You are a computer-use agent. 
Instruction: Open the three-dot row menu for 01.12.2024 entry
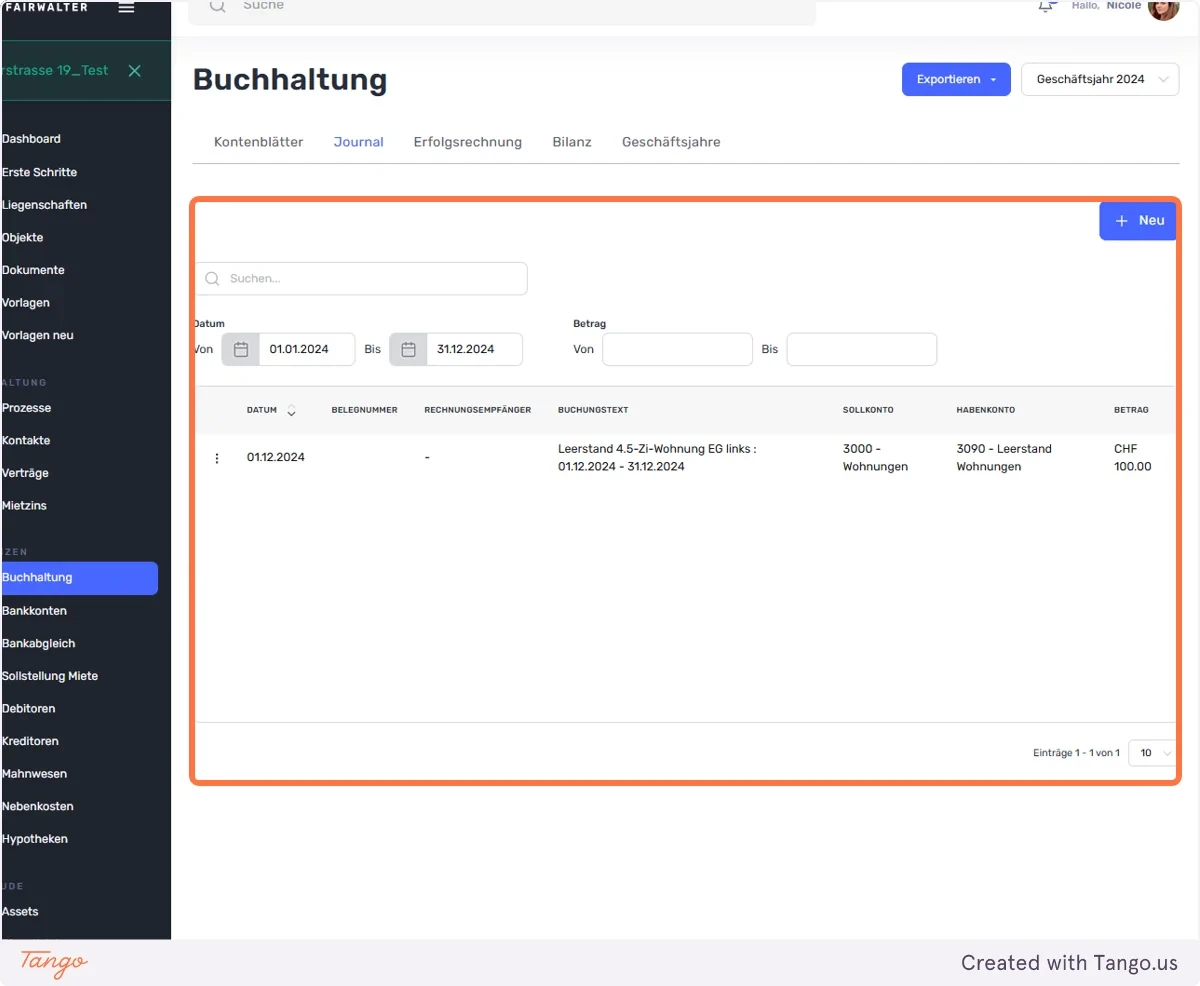tap(217, 458)
